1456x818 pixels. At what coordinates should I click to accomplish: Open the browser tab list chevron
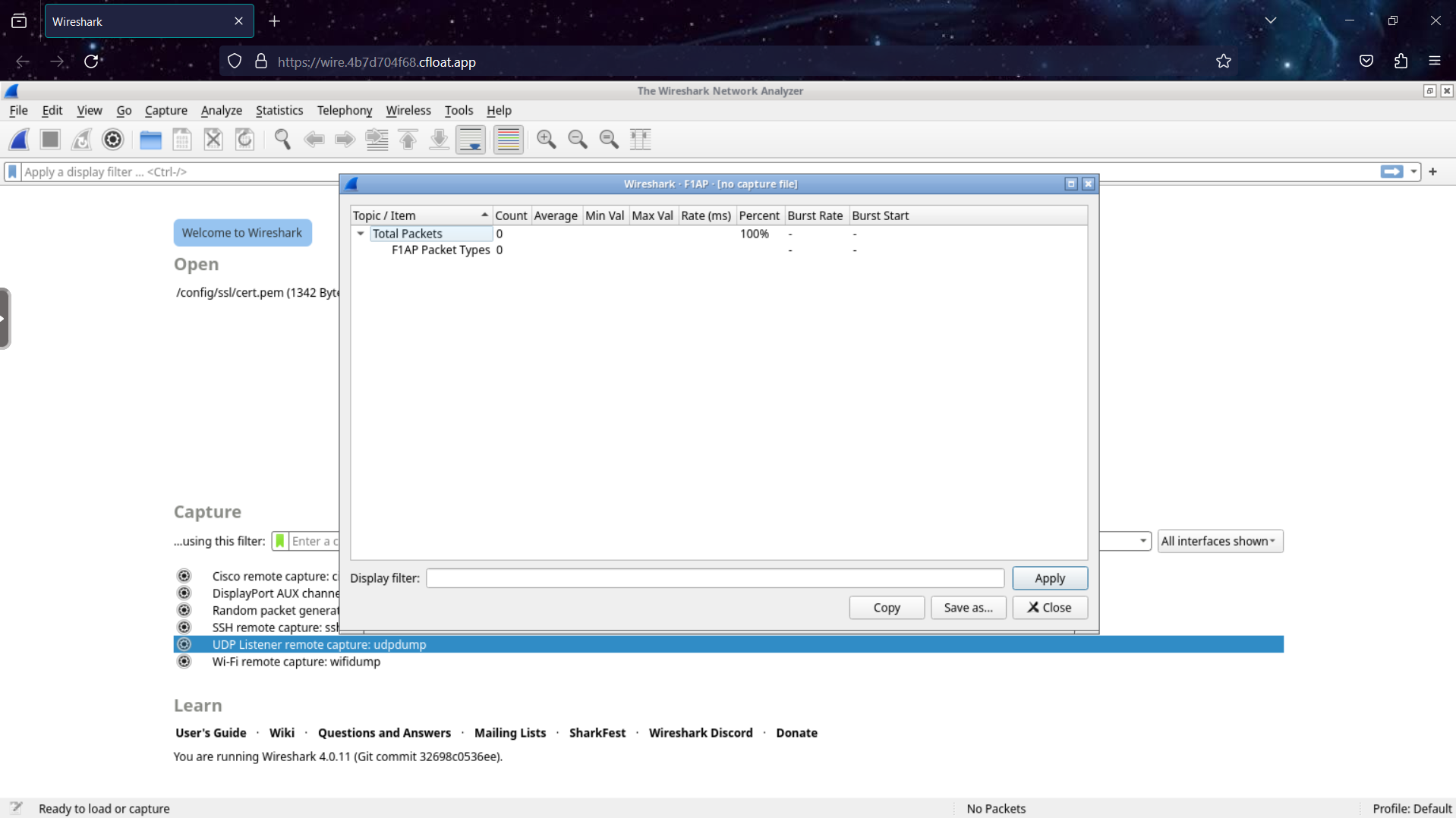pyautogui.click(x=1270, y=20)
